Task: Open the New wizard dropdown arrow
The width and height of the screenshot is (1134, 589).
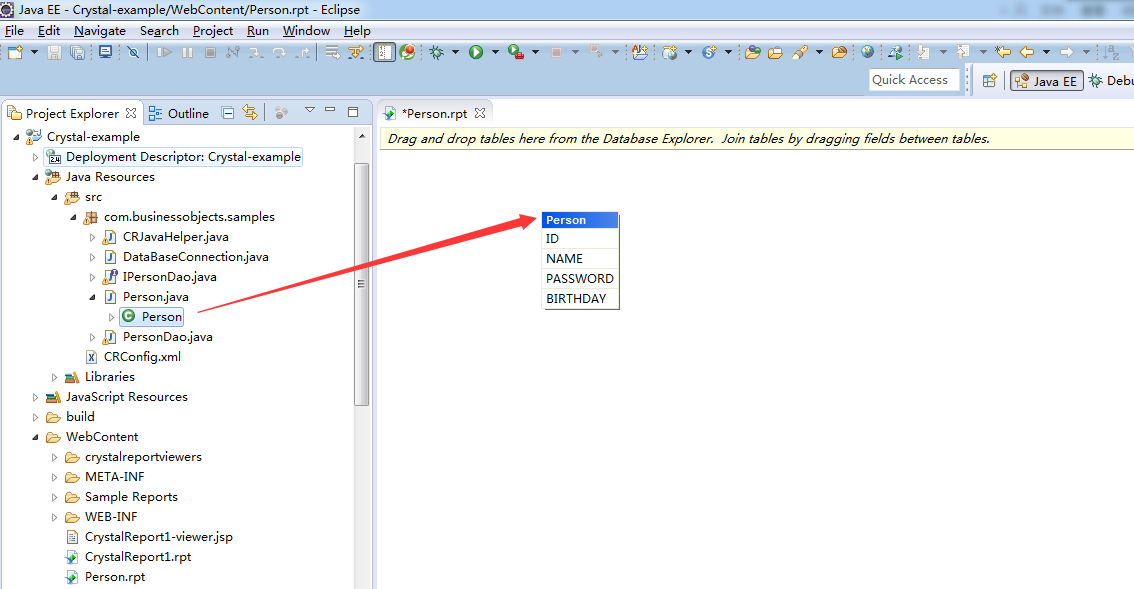Action: click(33, 52)
